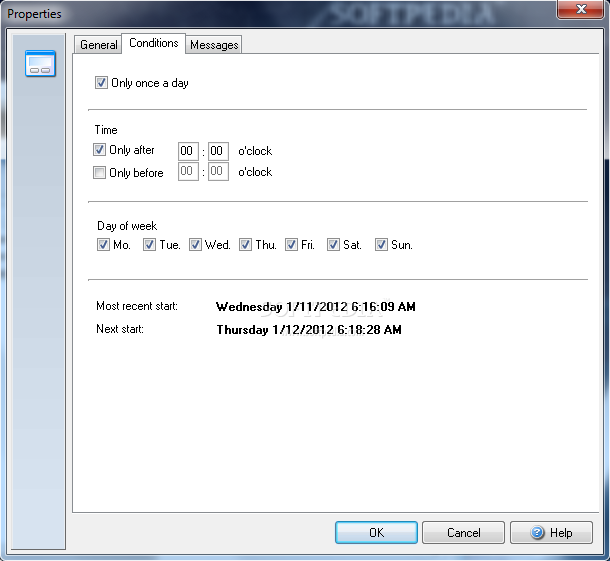Click the Day of week label
The width and height of the screenshot is (610, 561).
point(127,226)
